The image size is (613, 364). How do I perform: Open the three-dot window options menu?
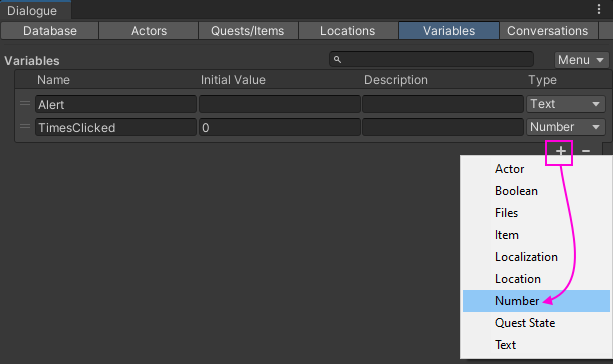(x=599, y=9)
